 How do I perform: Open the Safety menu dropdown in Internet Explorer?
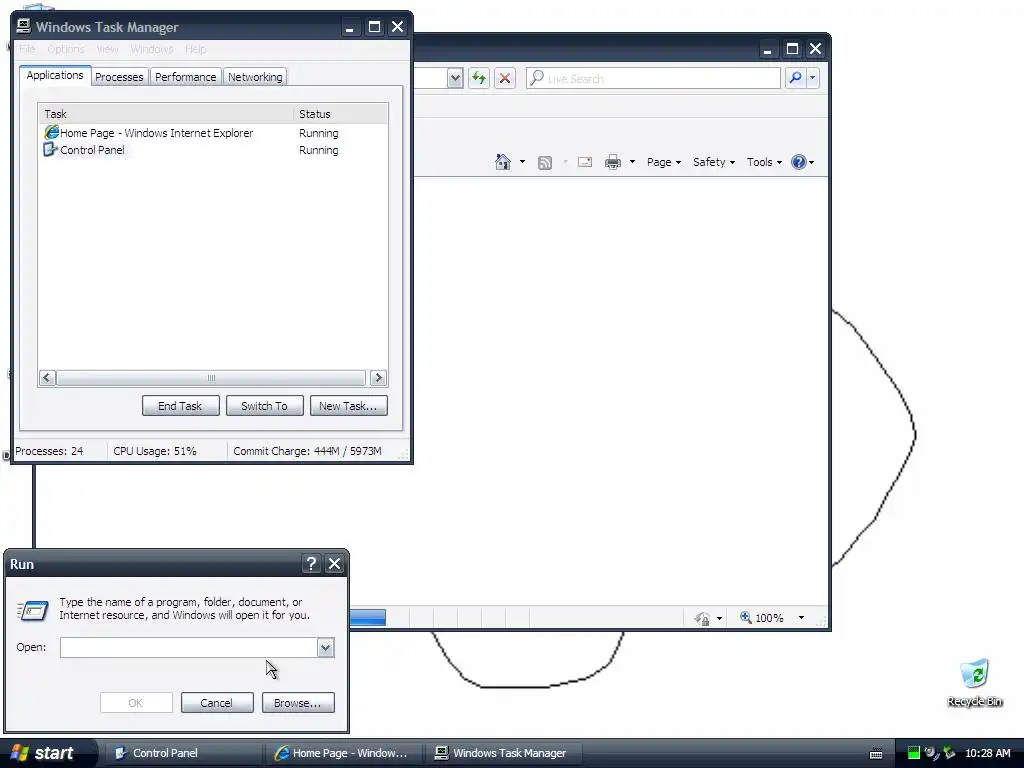(714, 162)
